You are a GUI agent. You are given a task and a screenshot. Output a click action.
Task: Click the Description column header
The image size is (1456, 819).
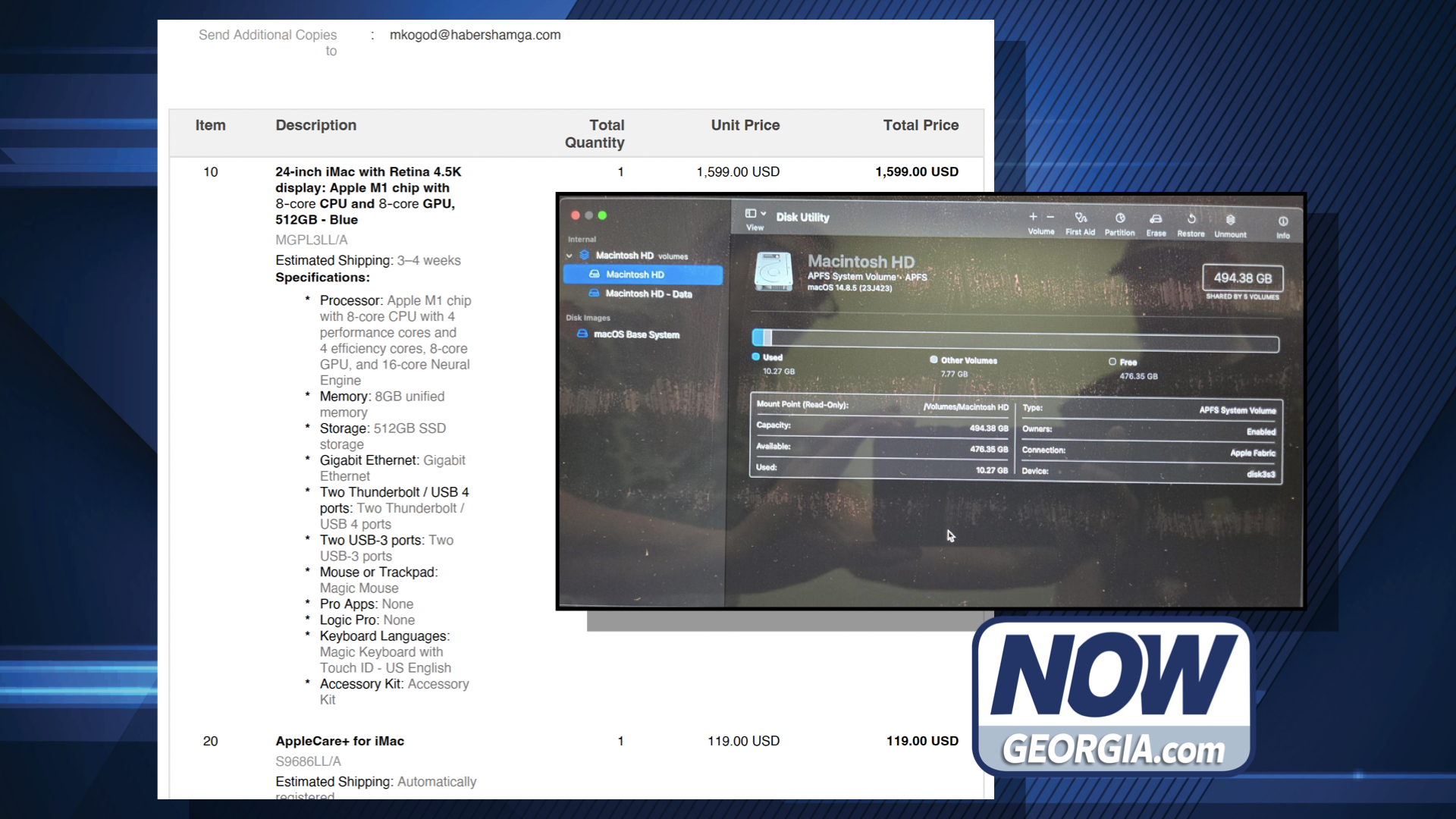click(x=316, y=125)
